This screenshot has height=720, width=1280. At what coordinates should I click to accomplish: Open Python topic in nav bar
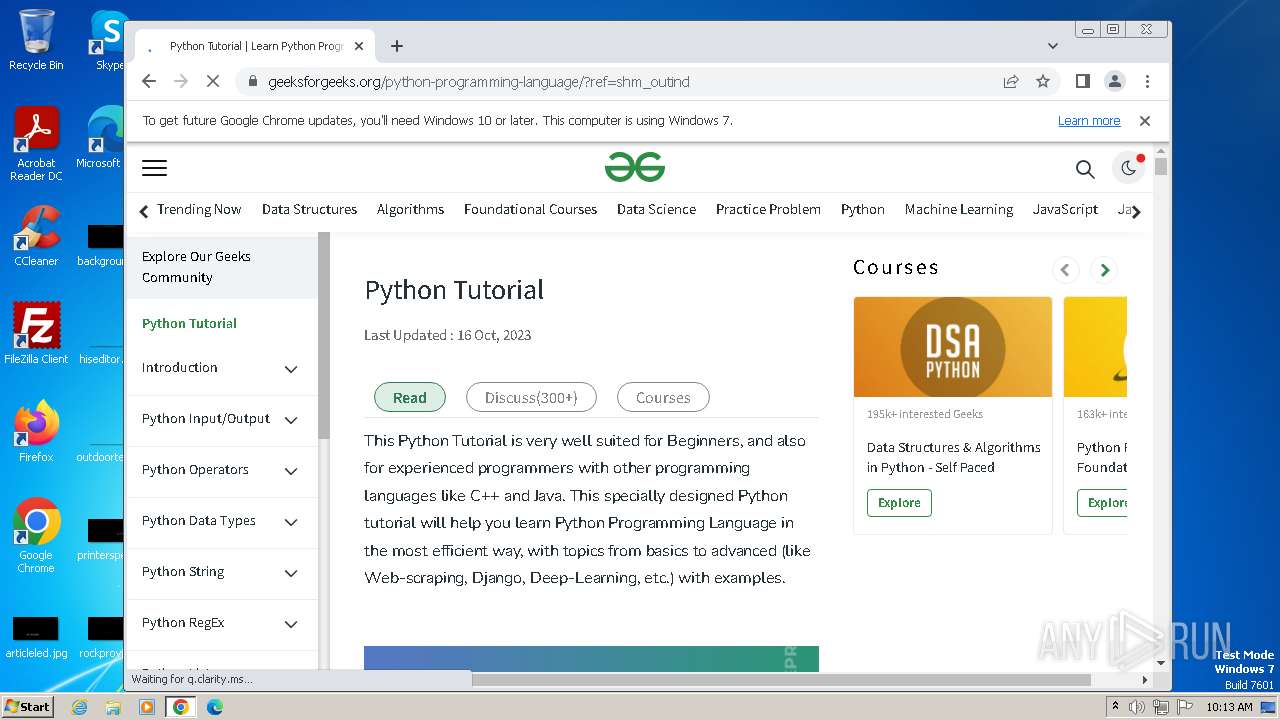pyautogui.click(x=862, y=209)
